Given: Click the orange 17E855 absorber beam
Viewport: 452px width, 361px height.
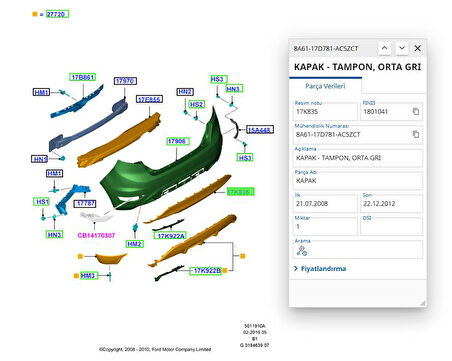Looking at the screenshot, I should click(x=120, y=140).
